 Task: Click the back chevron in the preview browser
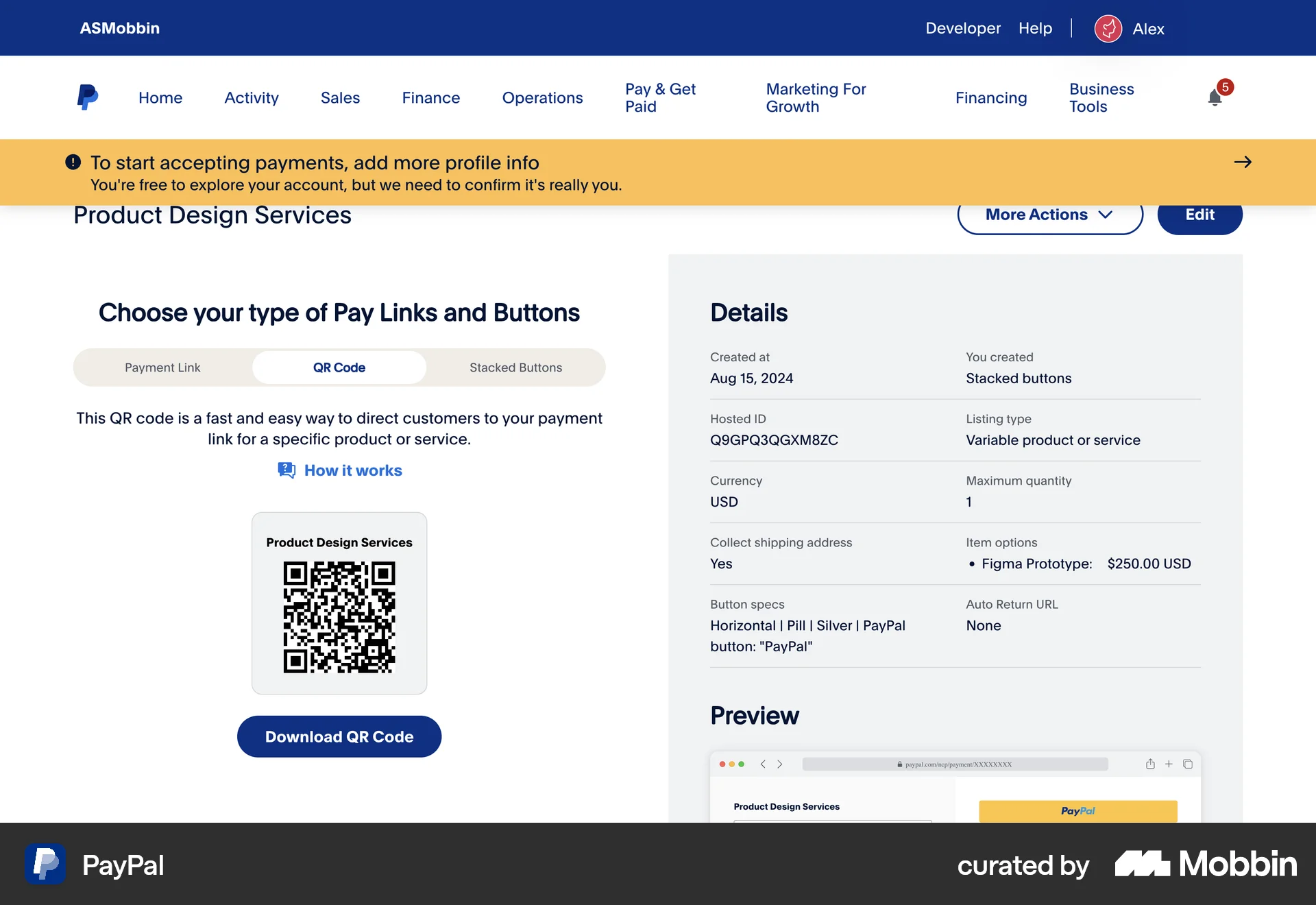762,764
